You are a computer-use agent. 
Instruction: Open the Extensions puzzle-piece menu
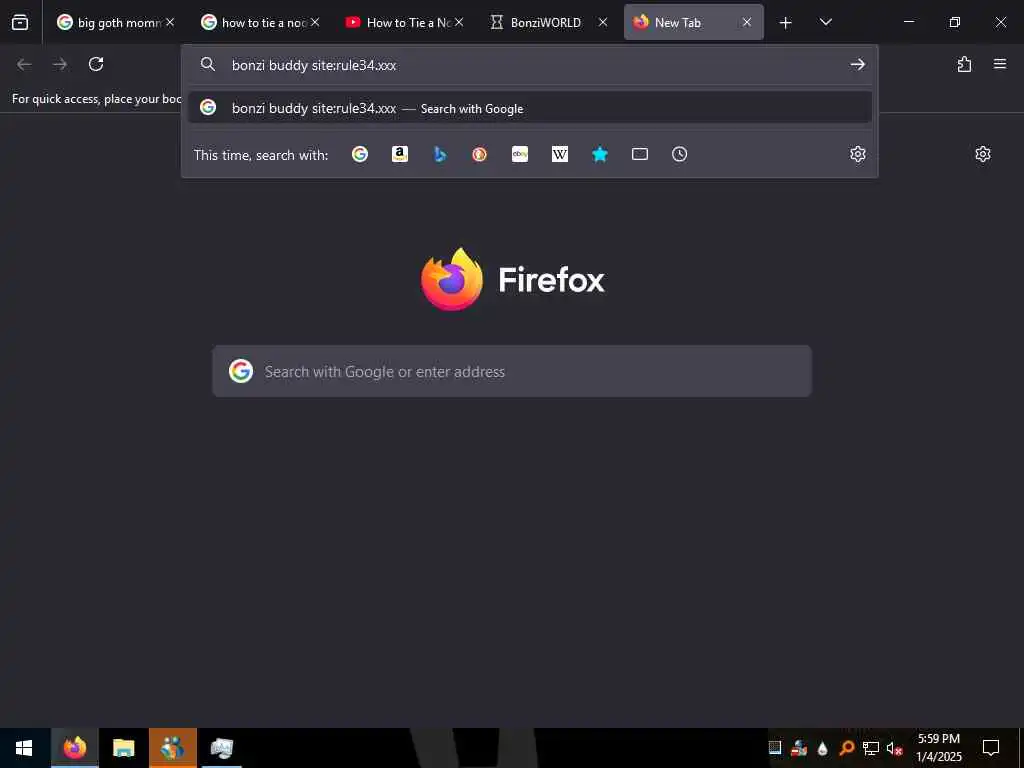964,64
